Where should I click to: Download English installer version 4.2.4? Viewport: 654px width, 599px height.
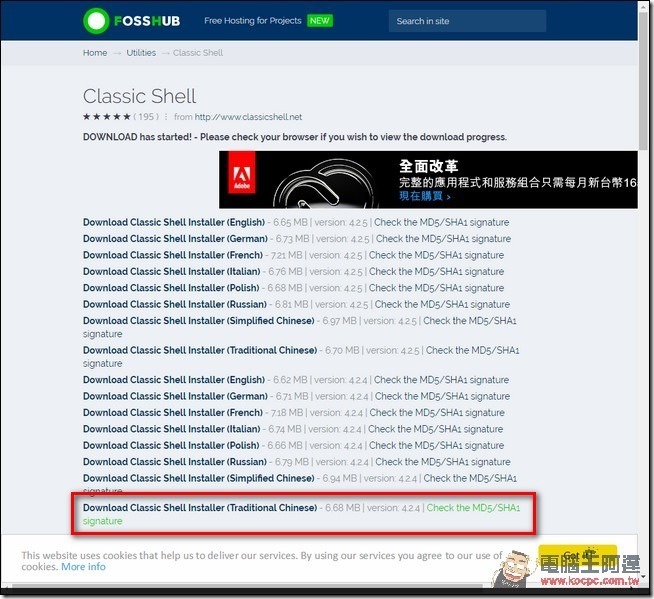coord(174,380)
